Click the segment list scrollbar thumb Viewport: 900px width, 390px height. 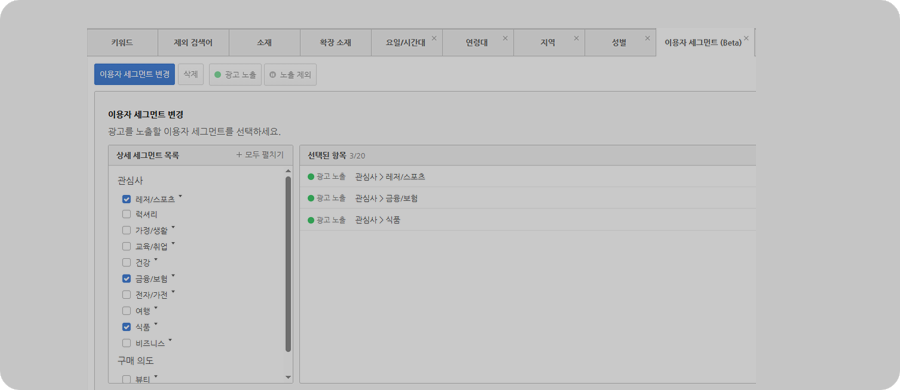coord(288,264)
